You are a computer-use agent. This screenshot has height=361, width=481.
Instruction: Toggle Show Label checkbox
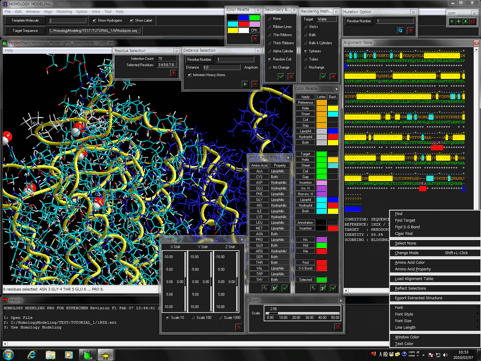tap(131, 21)
